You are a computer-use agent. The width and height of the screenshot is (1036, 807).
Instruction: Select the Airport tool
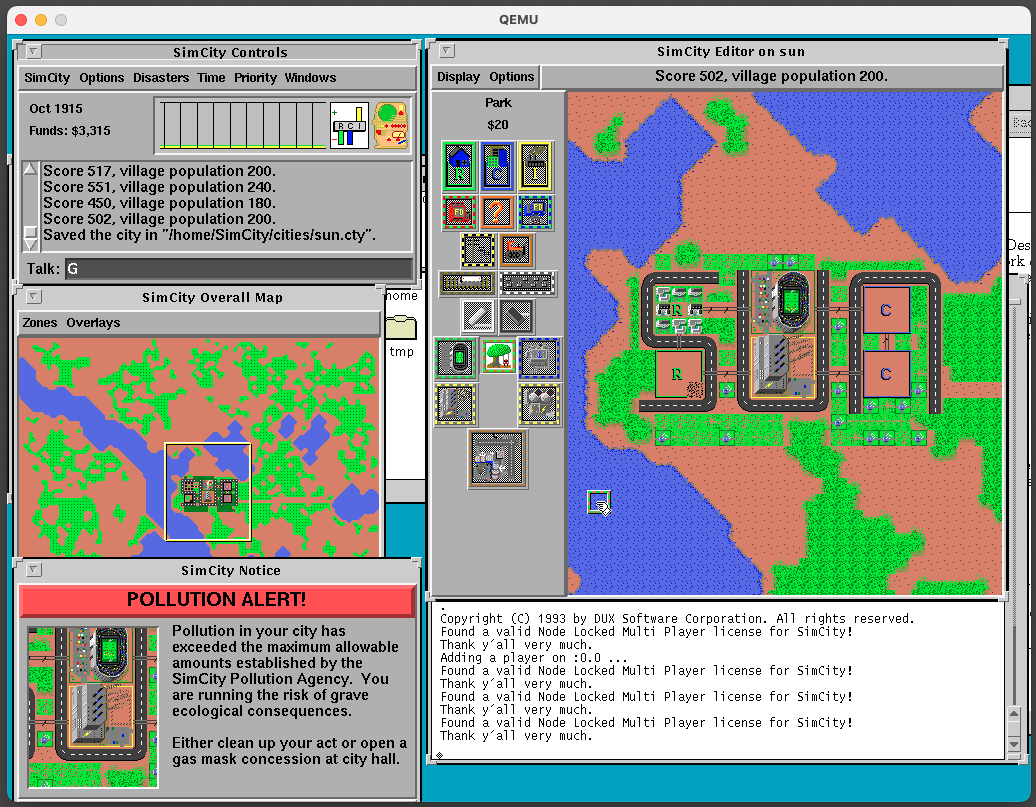495,459
